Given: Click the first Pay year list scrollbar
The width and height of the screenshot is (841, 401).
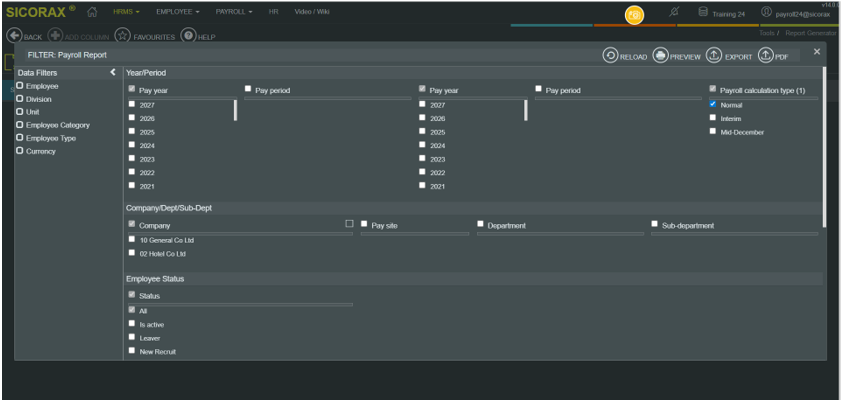Looking at the screenshot, I should (x=235, y=110).
